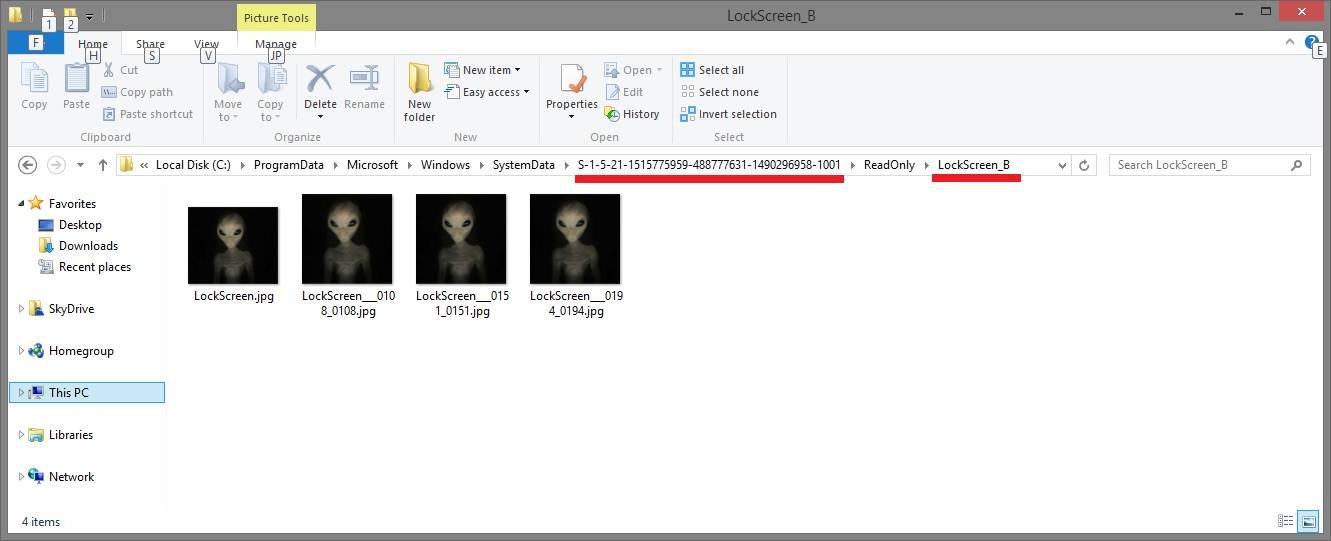
Task: Click the ReadOnly breadcrumb in the path
Action: coord(889,165)
